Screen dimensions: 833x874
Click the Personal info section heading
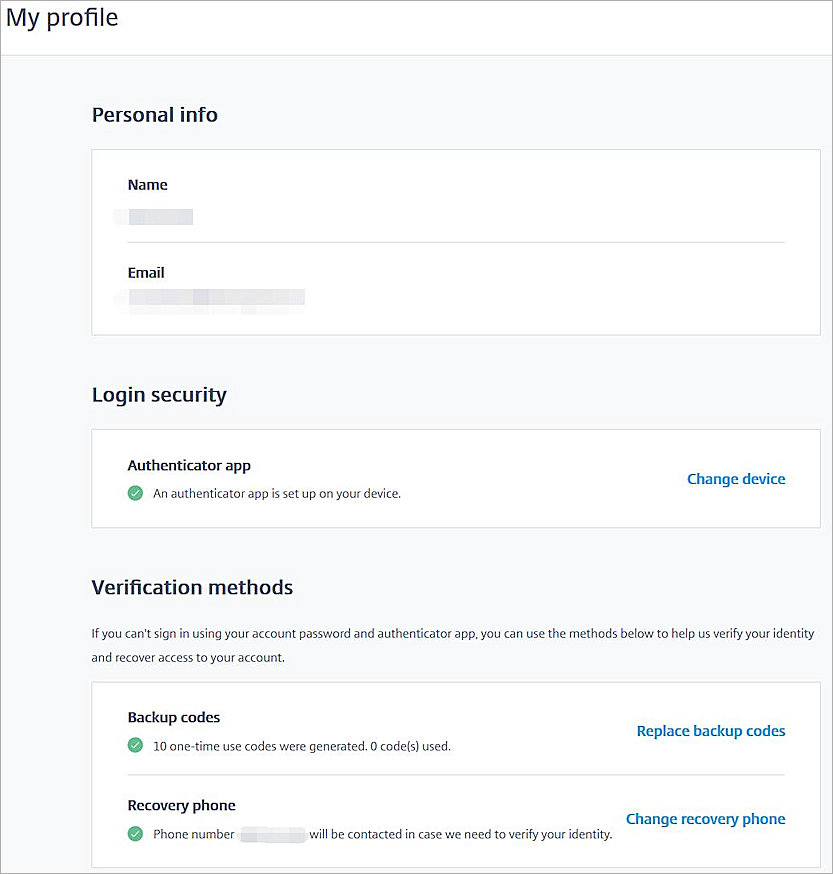(155, 115)
